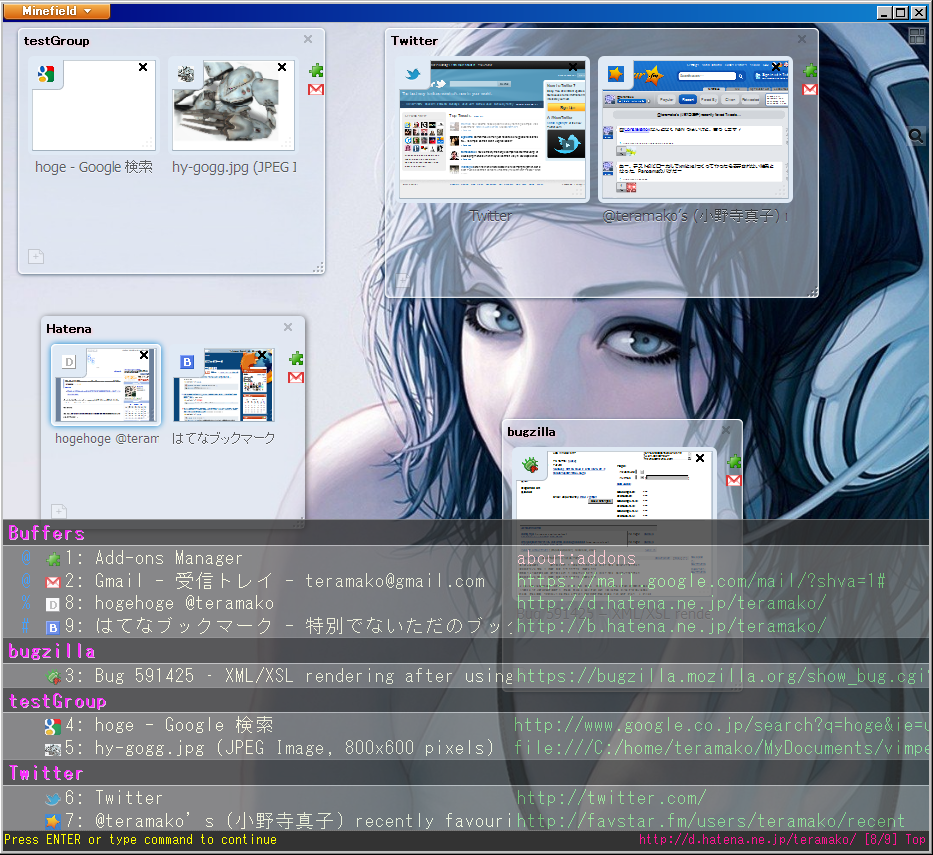
Task: Select buffer 2: Gmail inbox row
Action: pos(466,581)
